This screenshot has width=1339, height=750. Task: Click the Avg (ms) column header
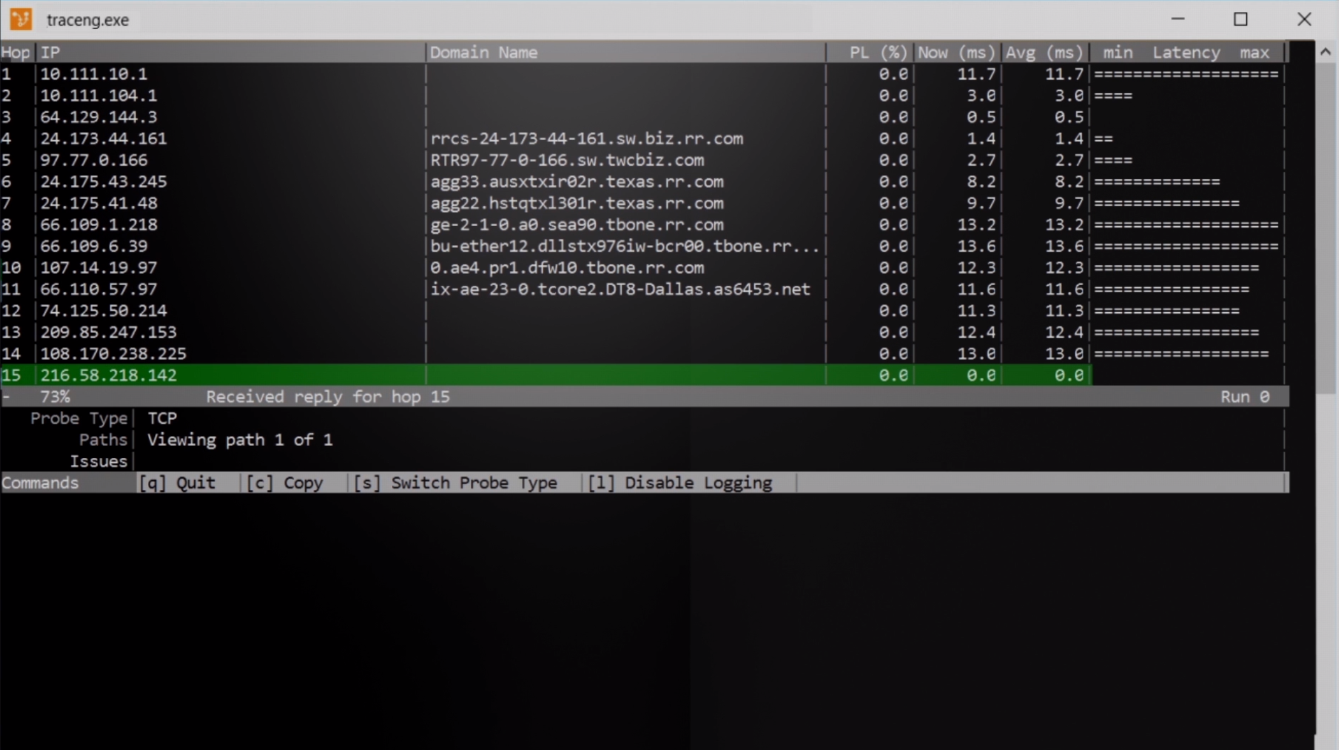tap(1043, 53)
